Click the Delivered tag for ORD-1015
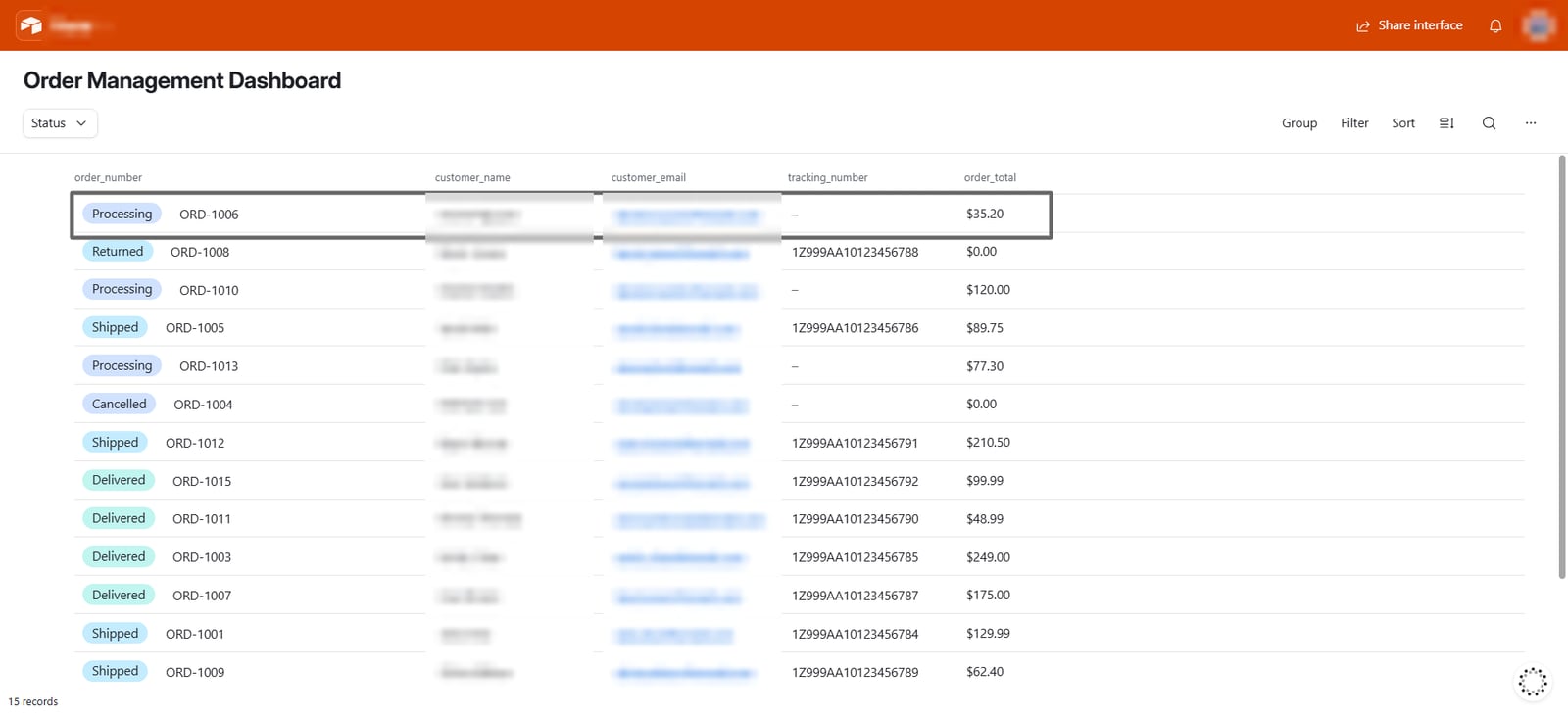This screenshot has height=717, width=1568. point(119,481)
